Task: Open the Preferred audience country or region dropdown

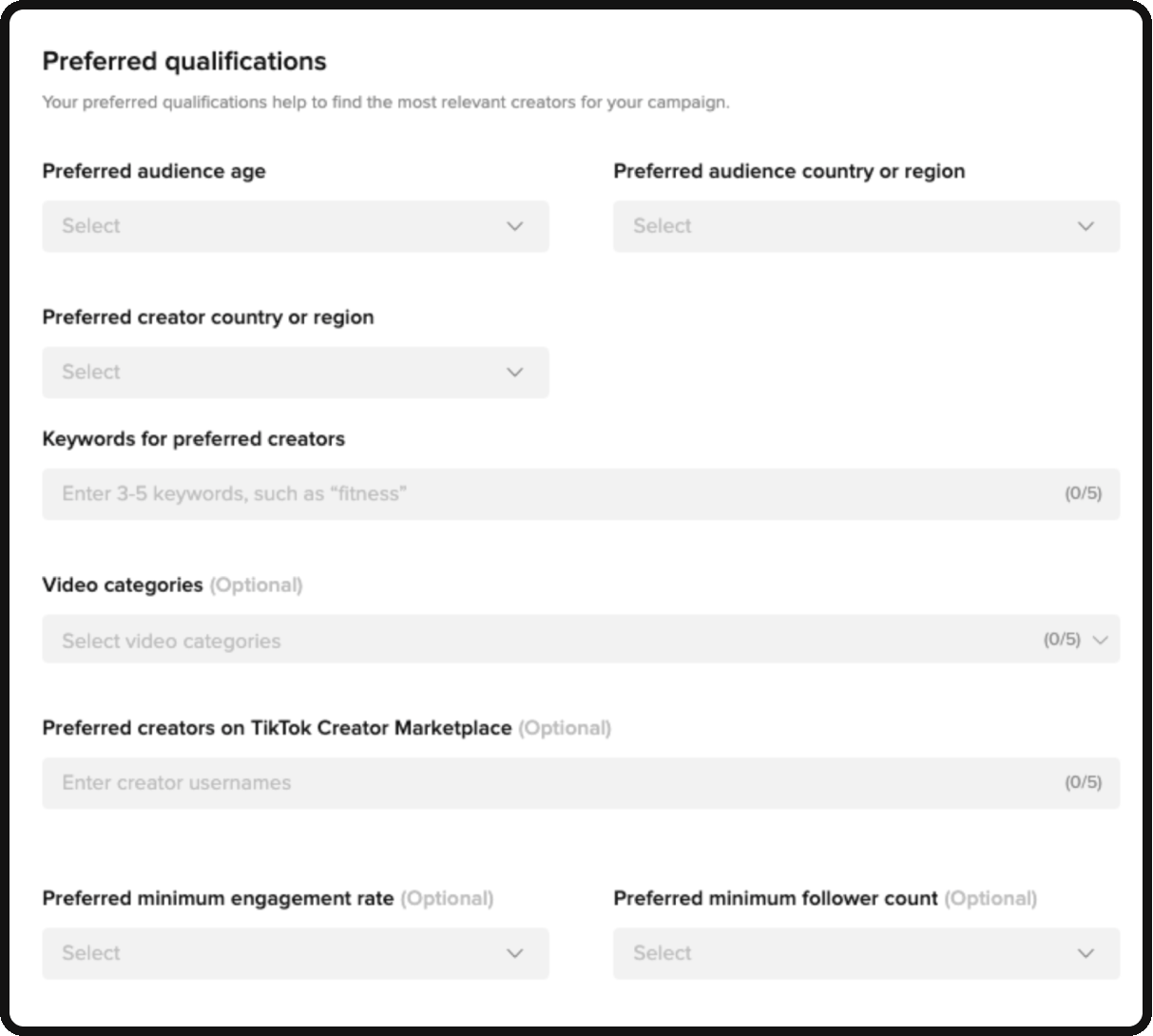Action: [x=866, y=226]
